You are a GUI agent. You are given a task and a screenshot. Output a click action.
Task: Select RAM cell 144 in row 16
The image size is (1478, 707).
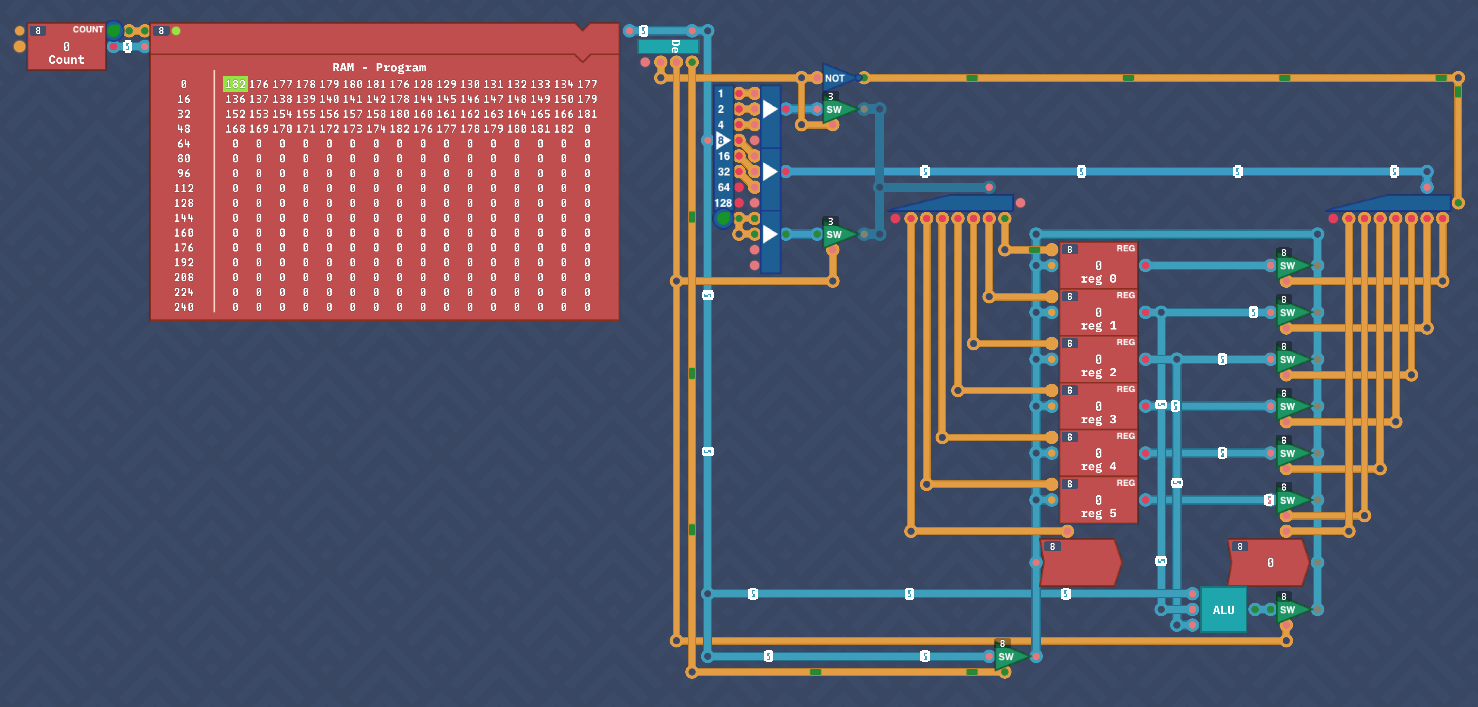(x=423, y=99)
